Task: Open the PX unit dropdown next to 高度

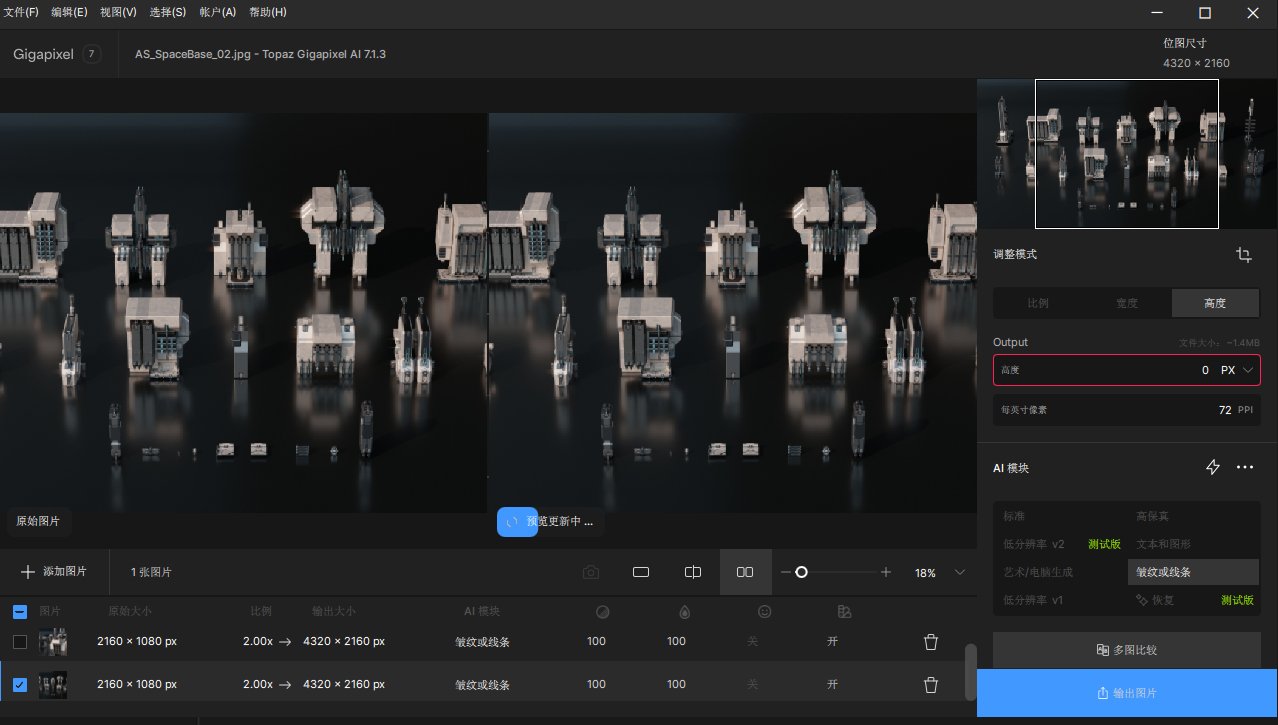Action: click(1247, 369)
